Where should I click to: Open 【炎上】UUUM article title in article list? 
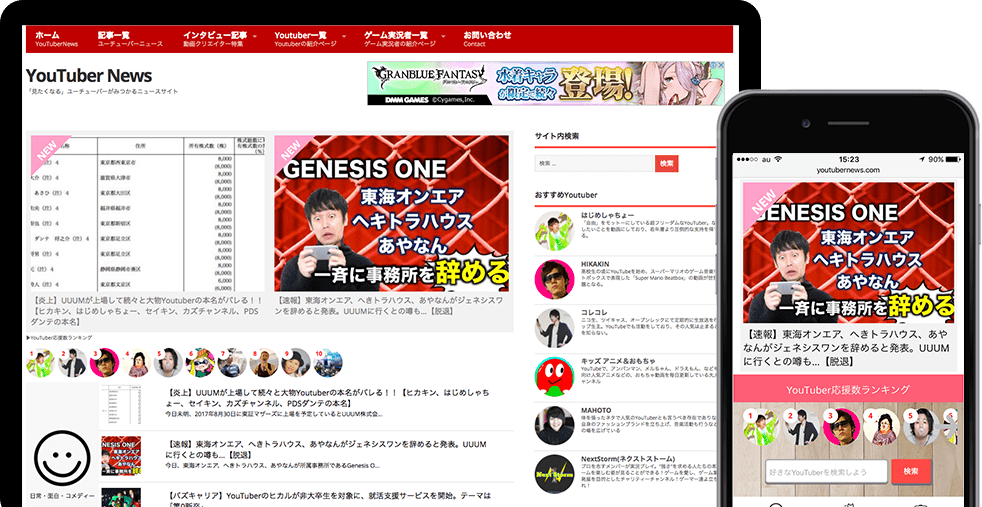tap(327, 398)
